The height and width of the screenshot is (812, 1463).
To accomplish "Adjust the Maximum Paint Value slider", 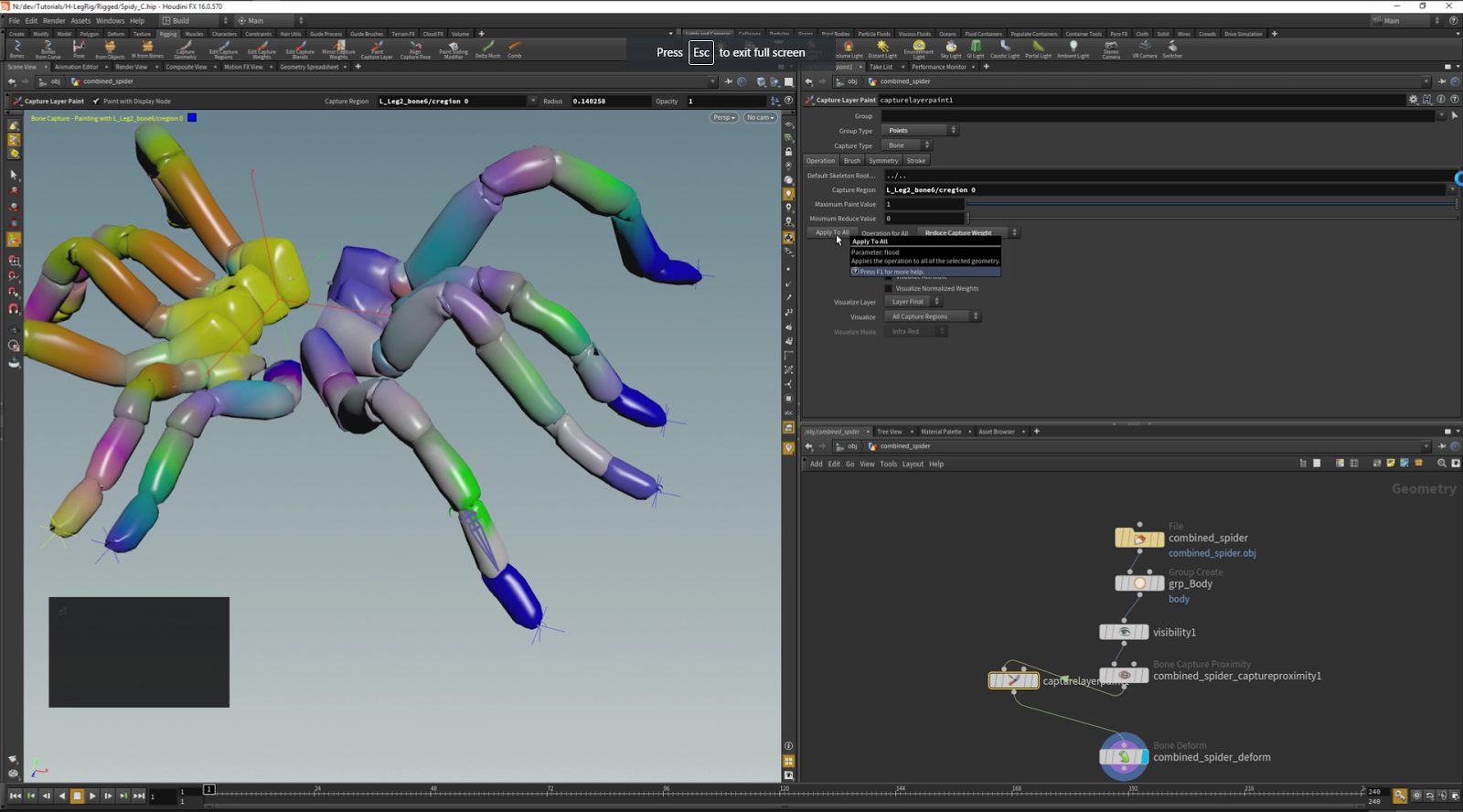I will 1212,204.
